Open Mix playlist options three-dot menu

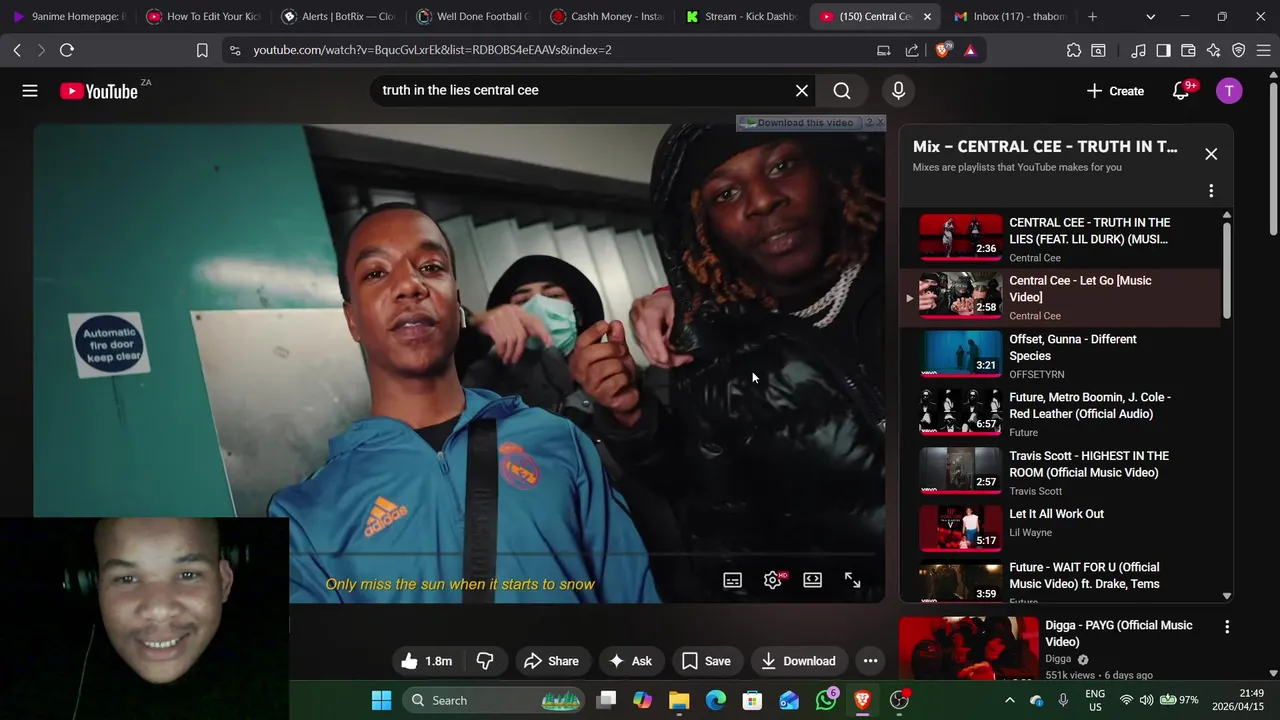coord(1211,190)
